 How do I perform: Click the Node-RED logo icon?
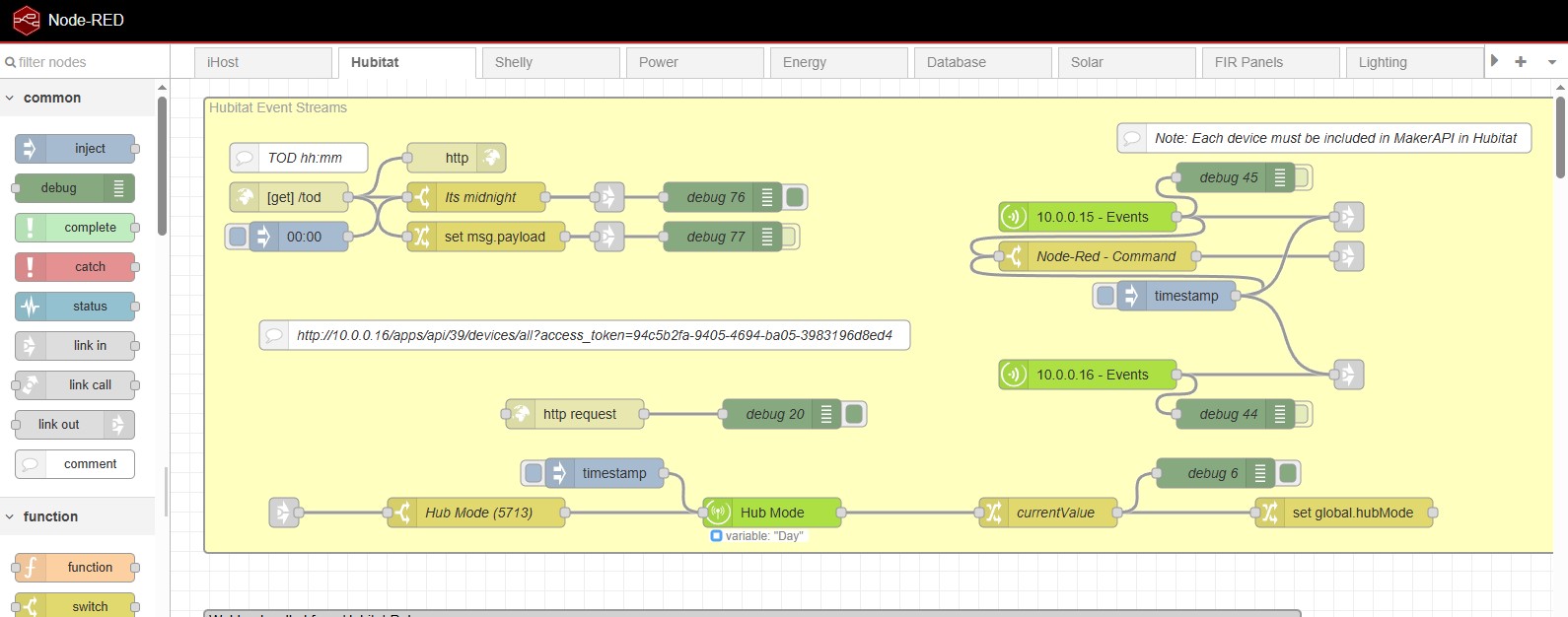tap(26, 20)
